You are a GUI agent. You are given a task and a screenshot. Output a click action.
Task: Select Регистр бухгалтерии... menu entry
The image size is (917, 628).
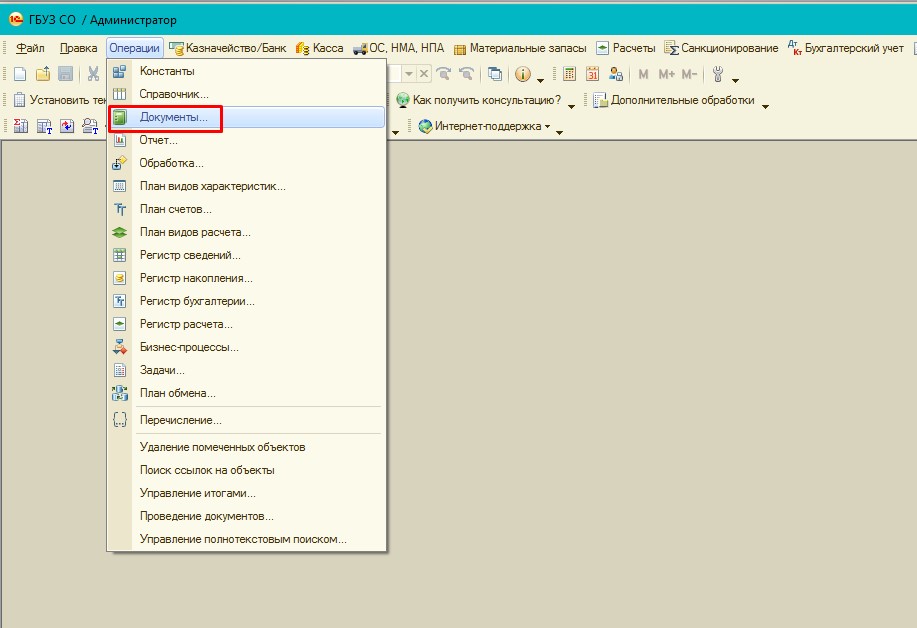197,301
